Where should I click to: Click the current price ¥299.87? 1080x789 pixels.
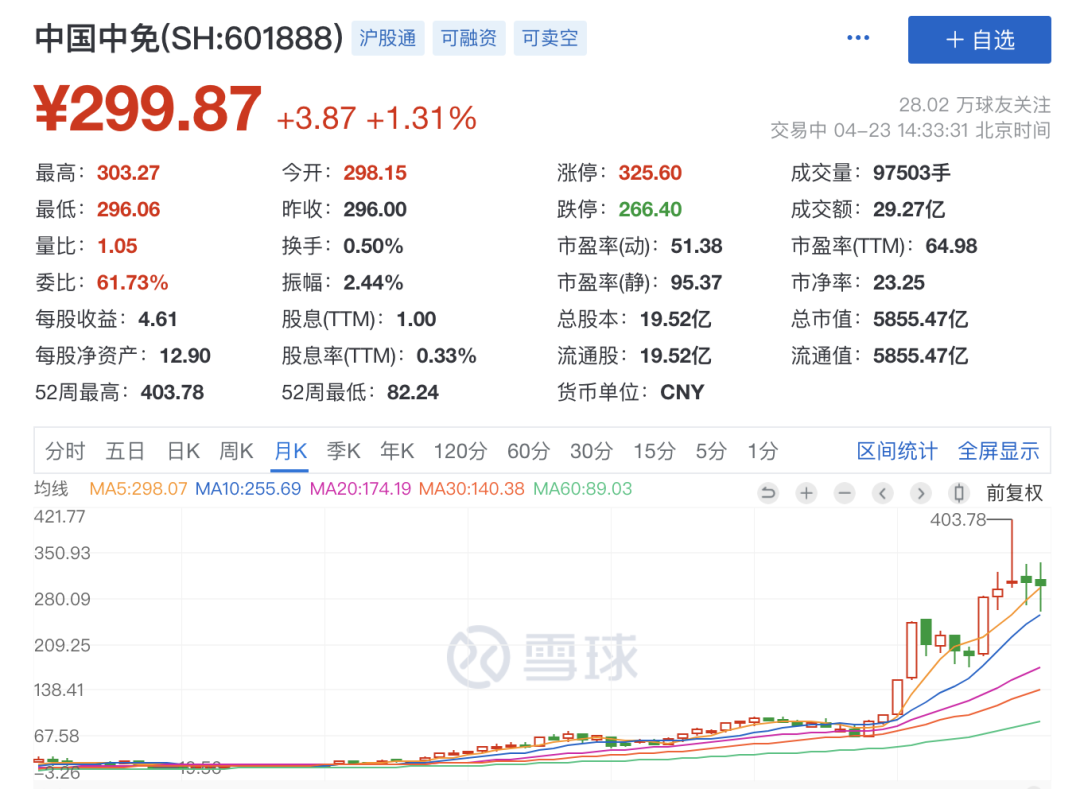point(148,109)
